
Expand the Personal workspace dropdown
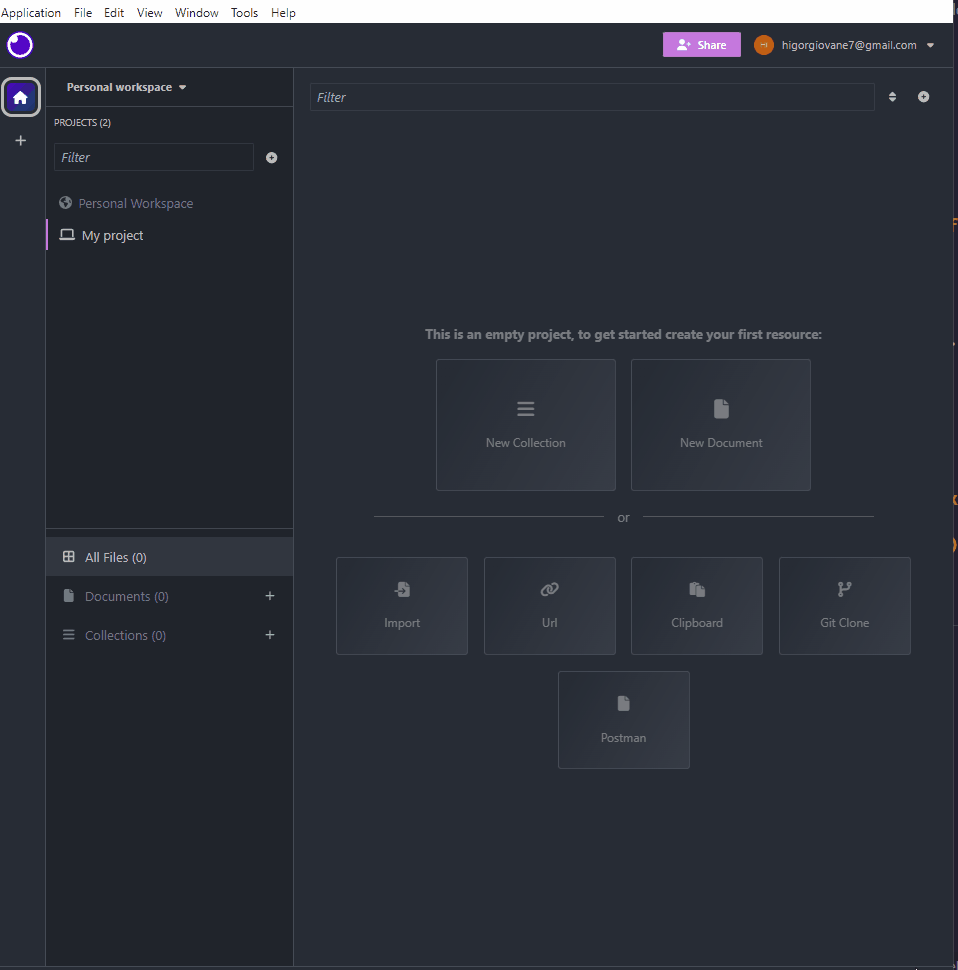click(126, 87)
